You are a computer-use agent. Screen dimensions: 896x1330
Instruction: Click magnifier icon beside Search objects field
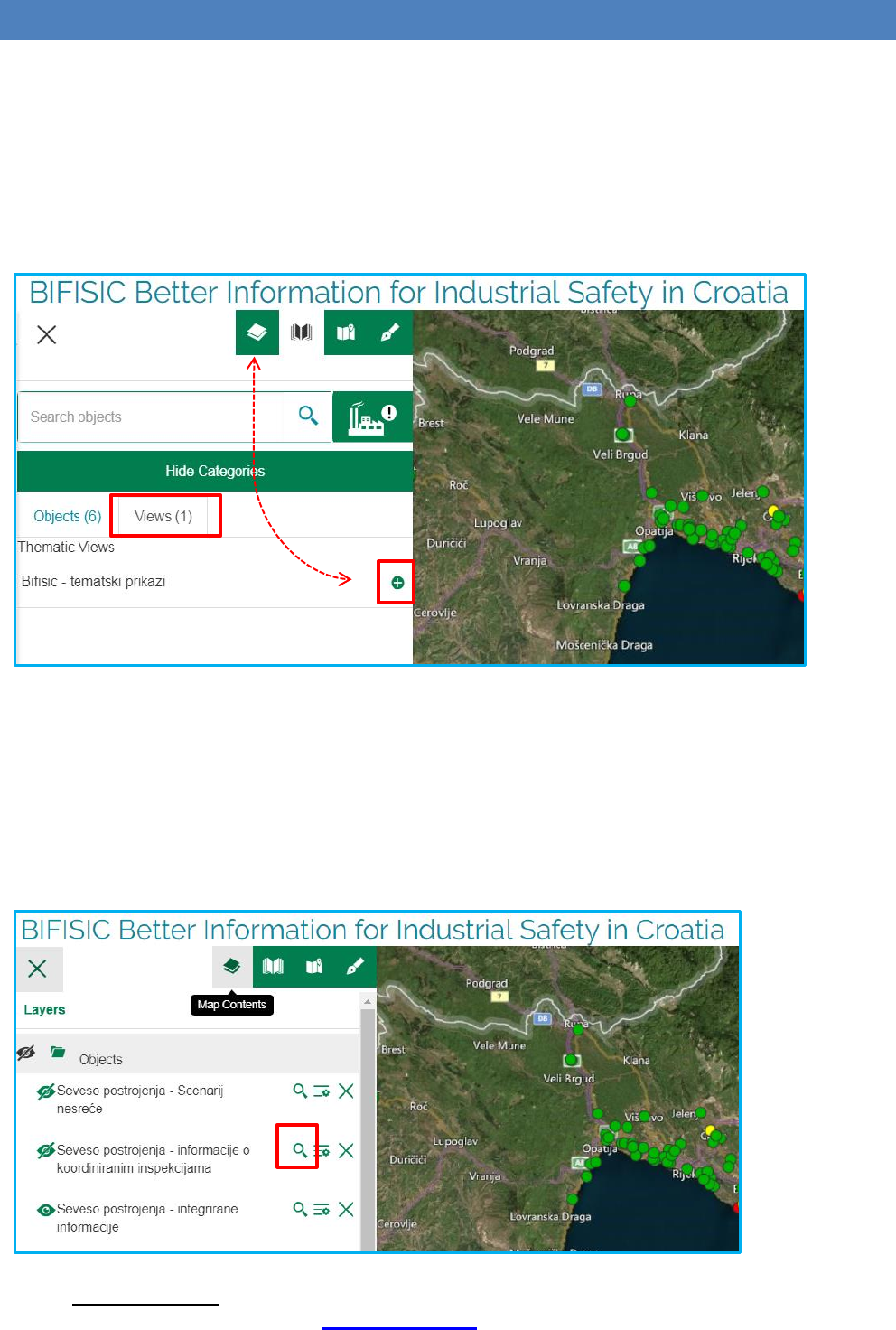click(308, 417)
